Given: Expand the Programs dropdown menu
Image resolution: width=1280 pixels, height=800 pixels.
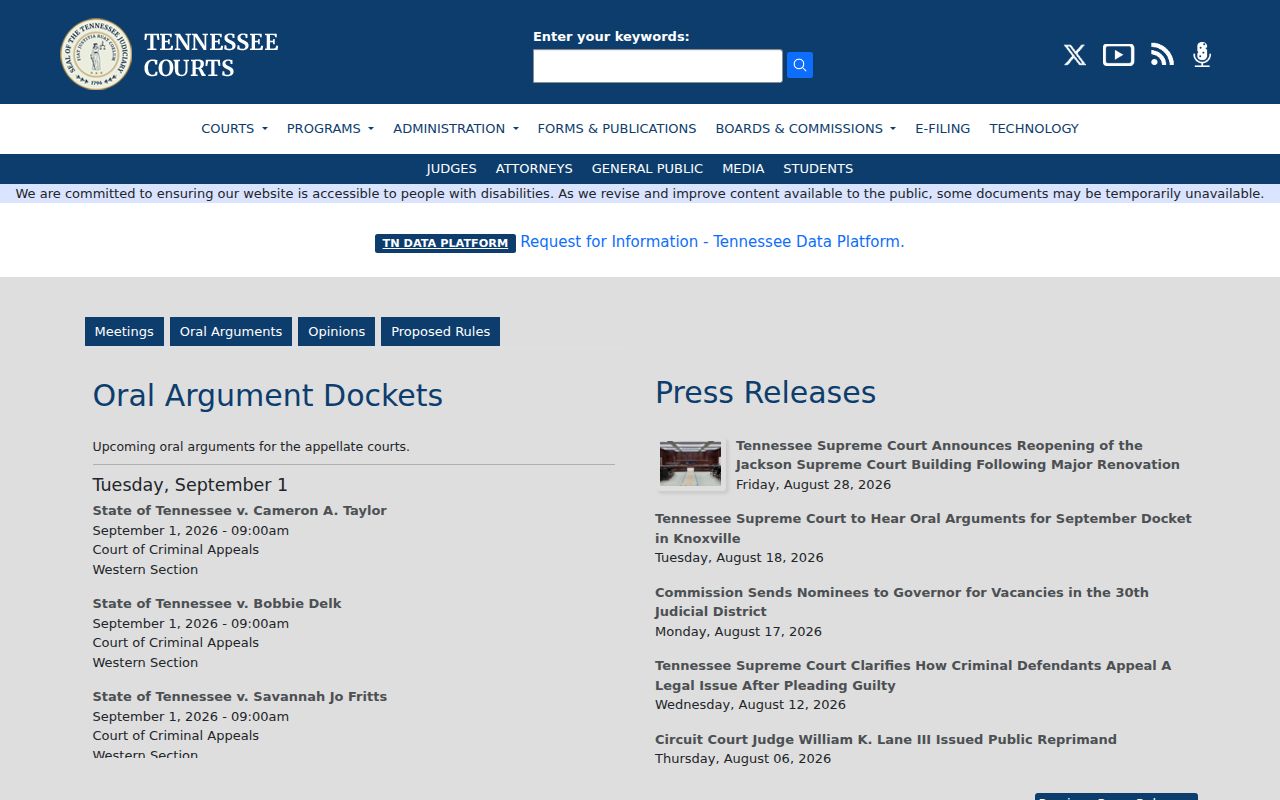Looking at the screenshot, I should [330, 128].
